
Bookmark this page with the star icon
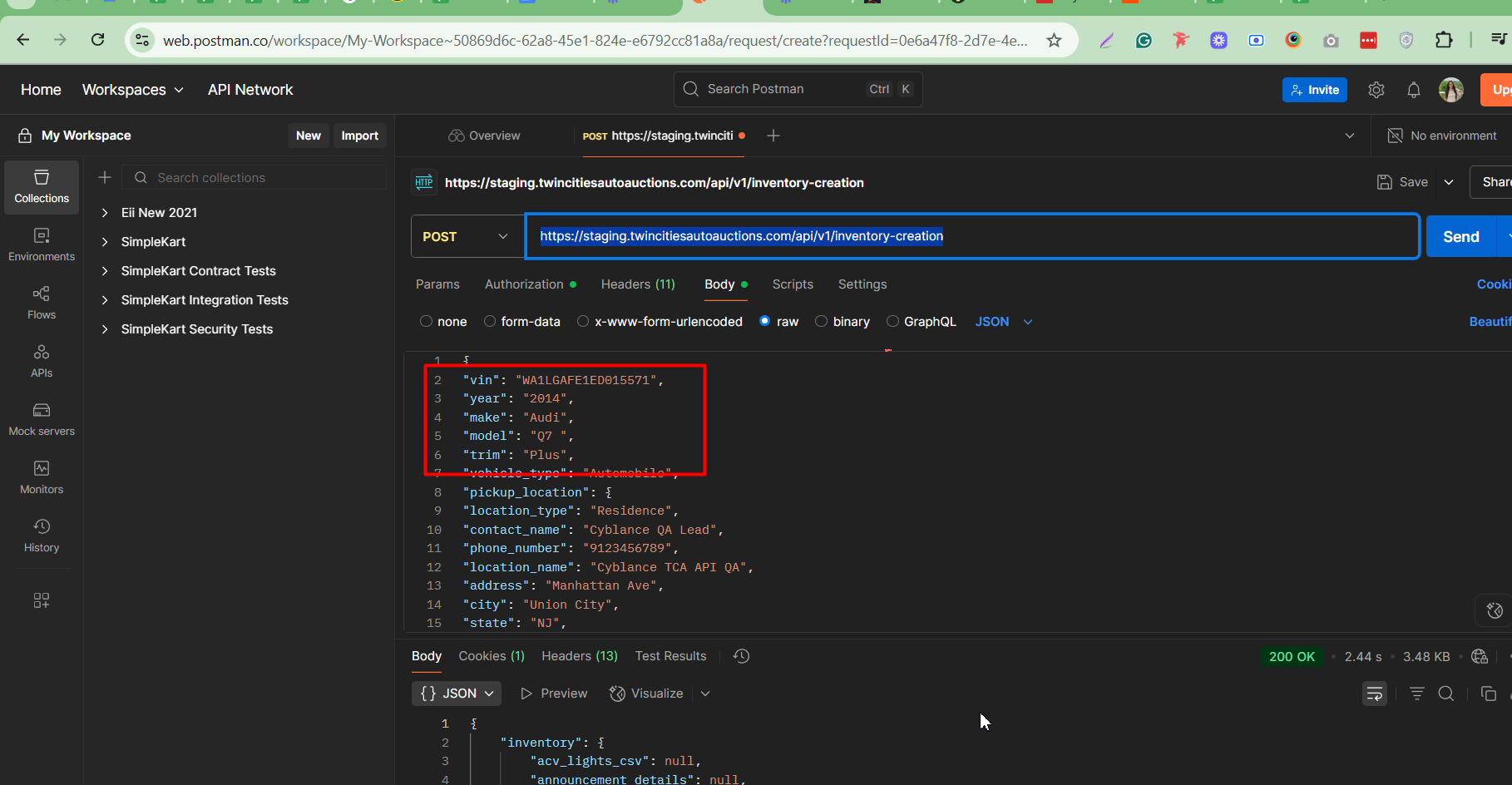[x=1054, y=40]
